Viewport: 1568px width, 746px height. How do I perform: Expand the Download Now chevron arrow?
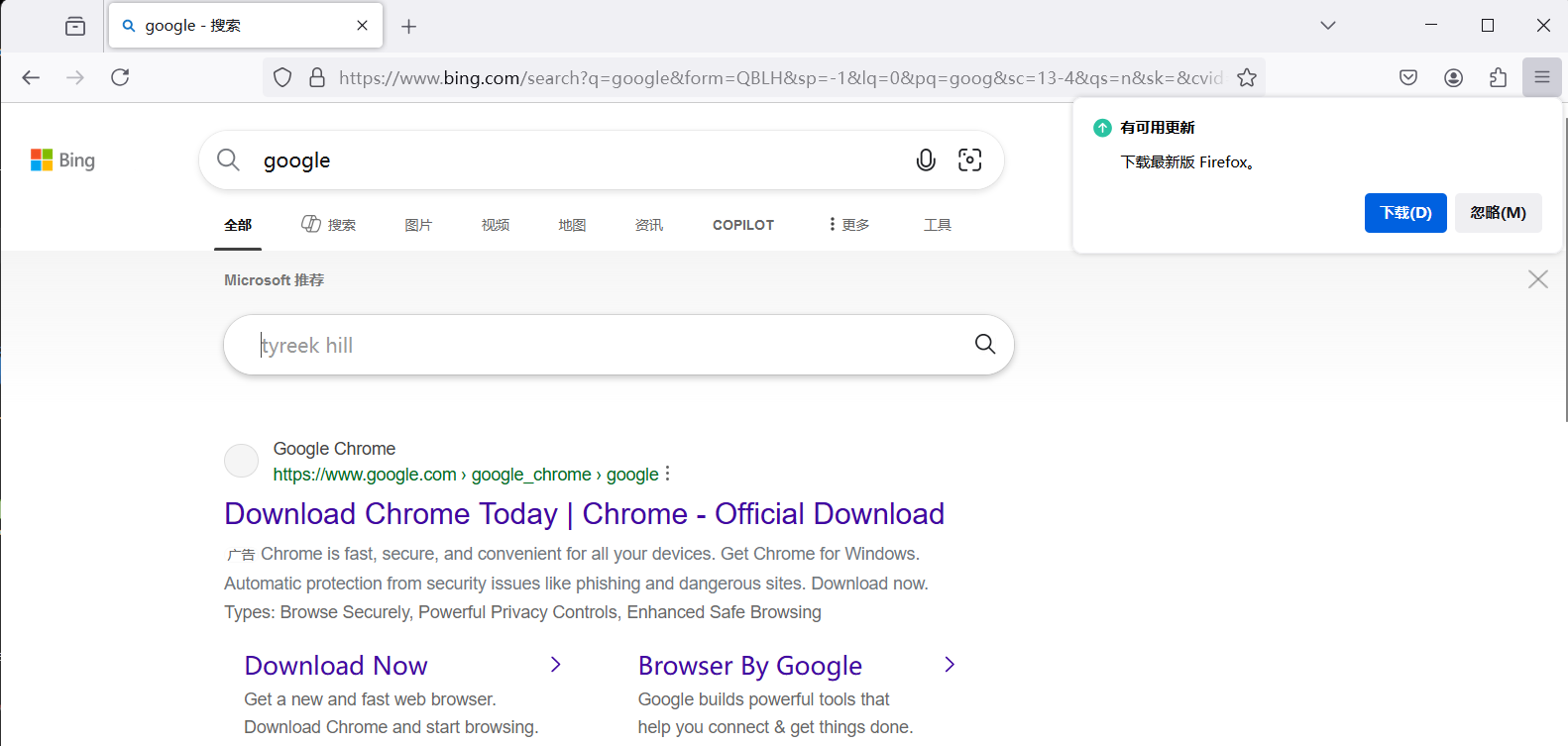click(x=556, y=665)
